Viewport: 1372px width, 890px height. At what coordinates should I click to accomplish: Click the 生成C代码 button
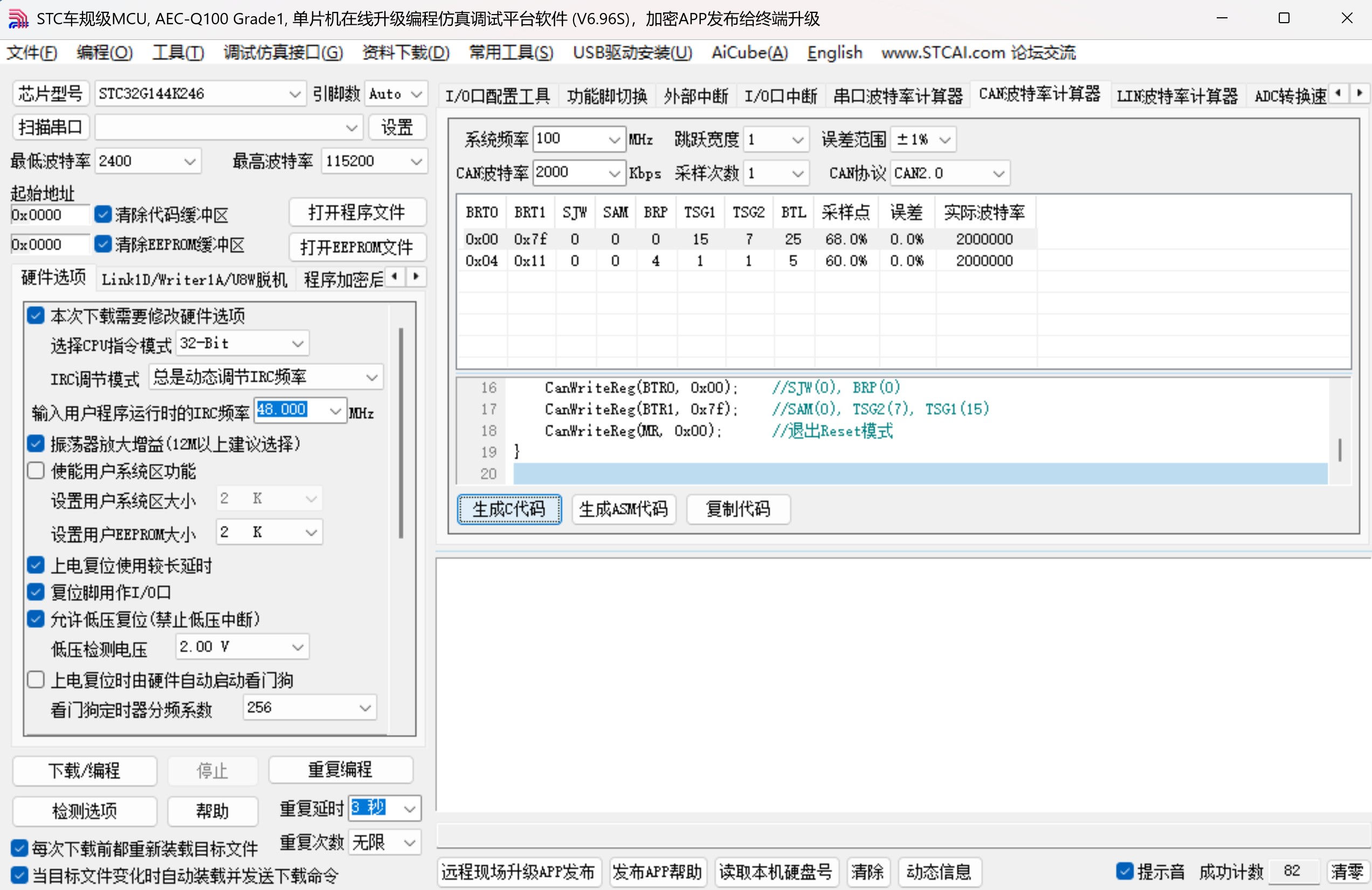point(508,510)
